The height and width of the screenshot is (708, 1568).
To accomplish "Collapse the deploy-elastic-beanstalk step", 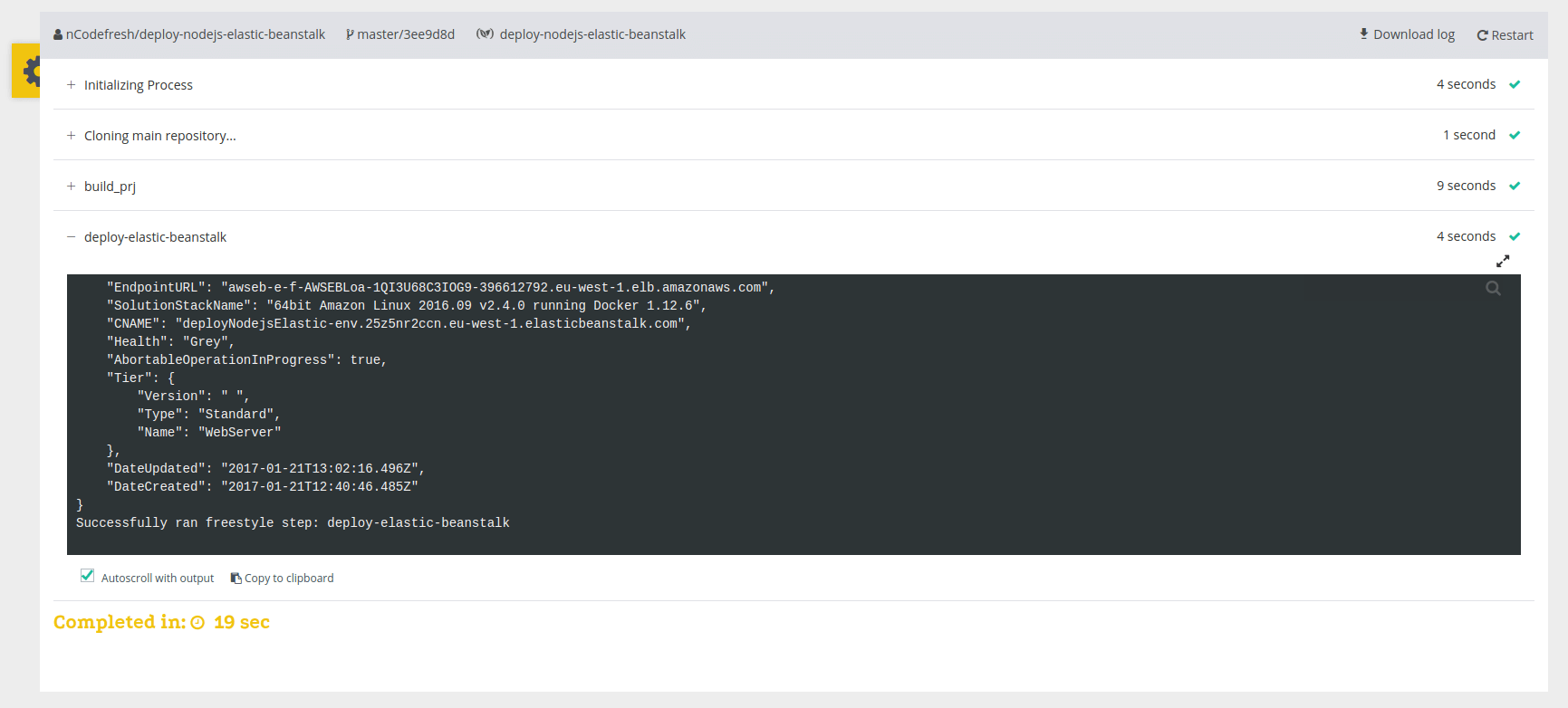I will [71, 237].
